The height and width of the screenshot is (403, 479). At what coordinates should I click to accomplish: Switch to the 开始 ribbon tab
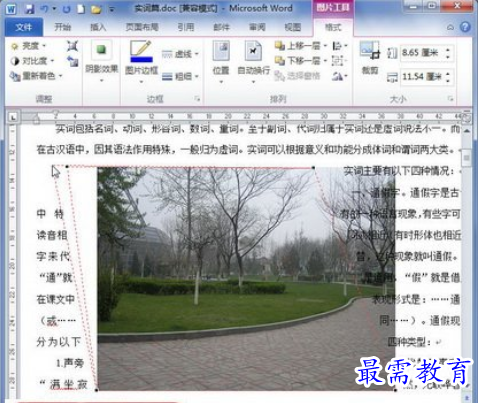pos(63,27)
